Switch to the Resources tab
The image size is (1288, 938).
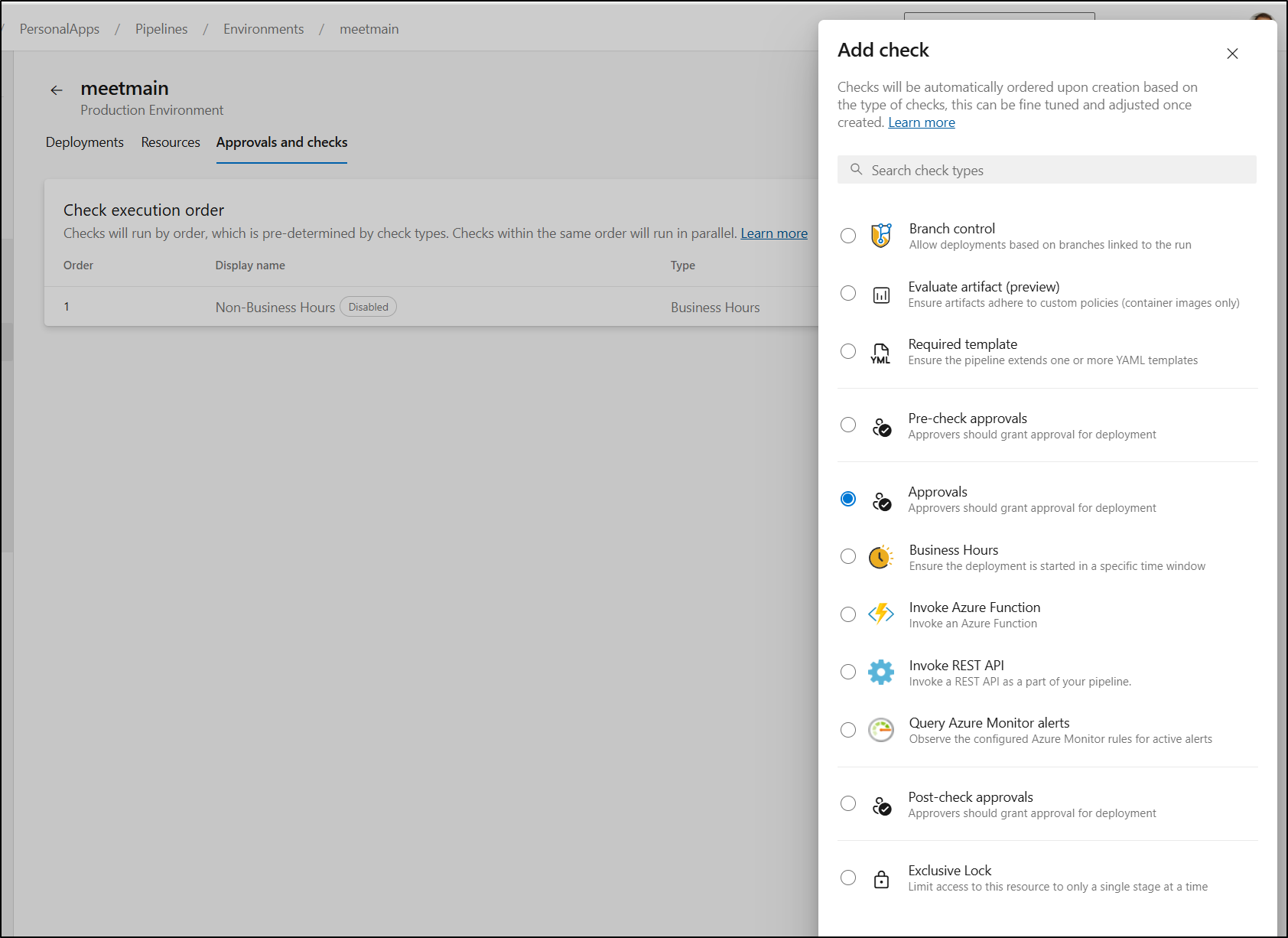pos(171,142)
